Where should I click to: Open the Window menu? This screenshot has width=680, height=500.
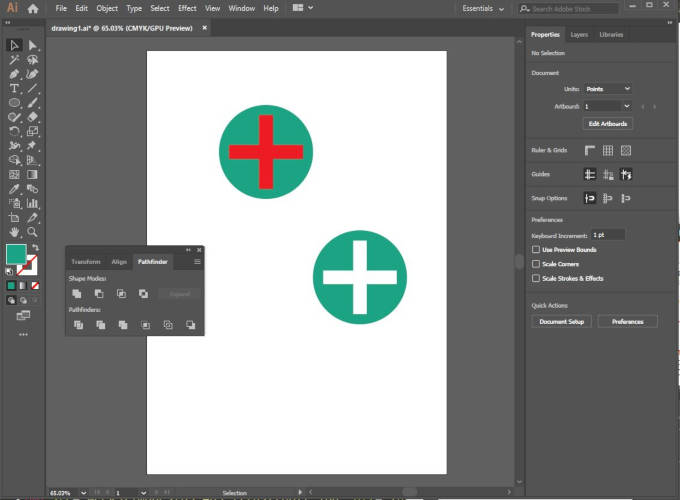(x=242, y=8)
